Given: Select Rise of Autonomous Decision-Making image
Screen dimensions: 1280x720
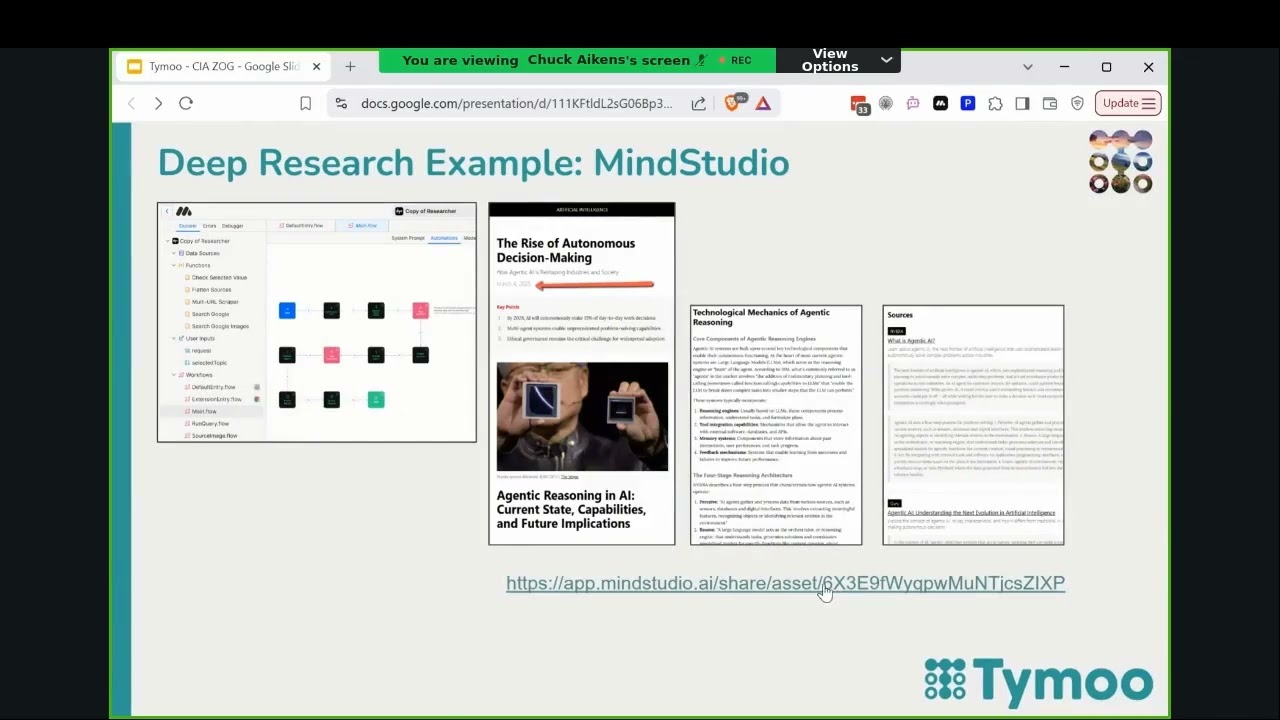Looking at the screenshot, I should point(582,373).
